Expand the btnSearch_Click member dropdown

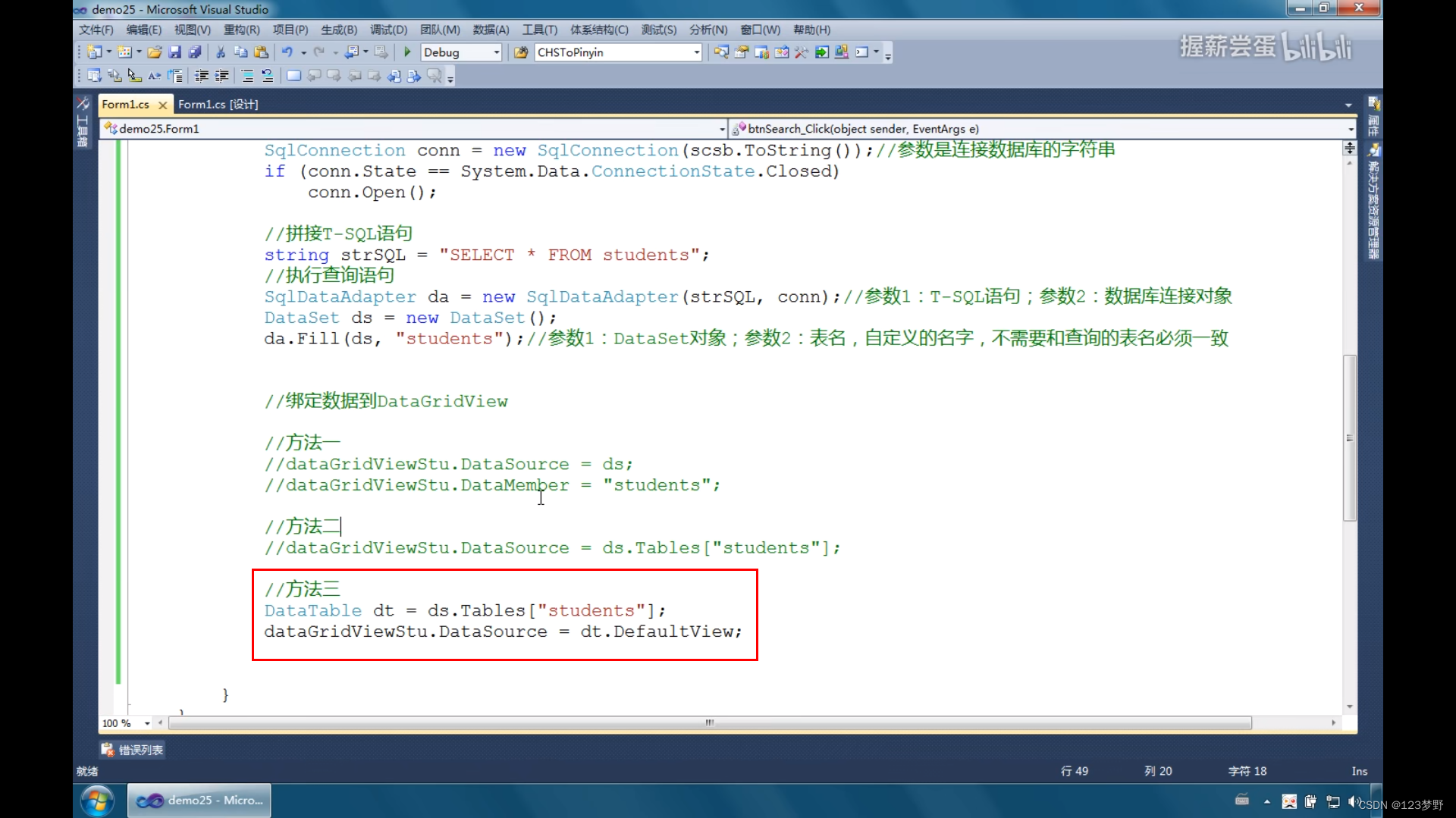1351,129
